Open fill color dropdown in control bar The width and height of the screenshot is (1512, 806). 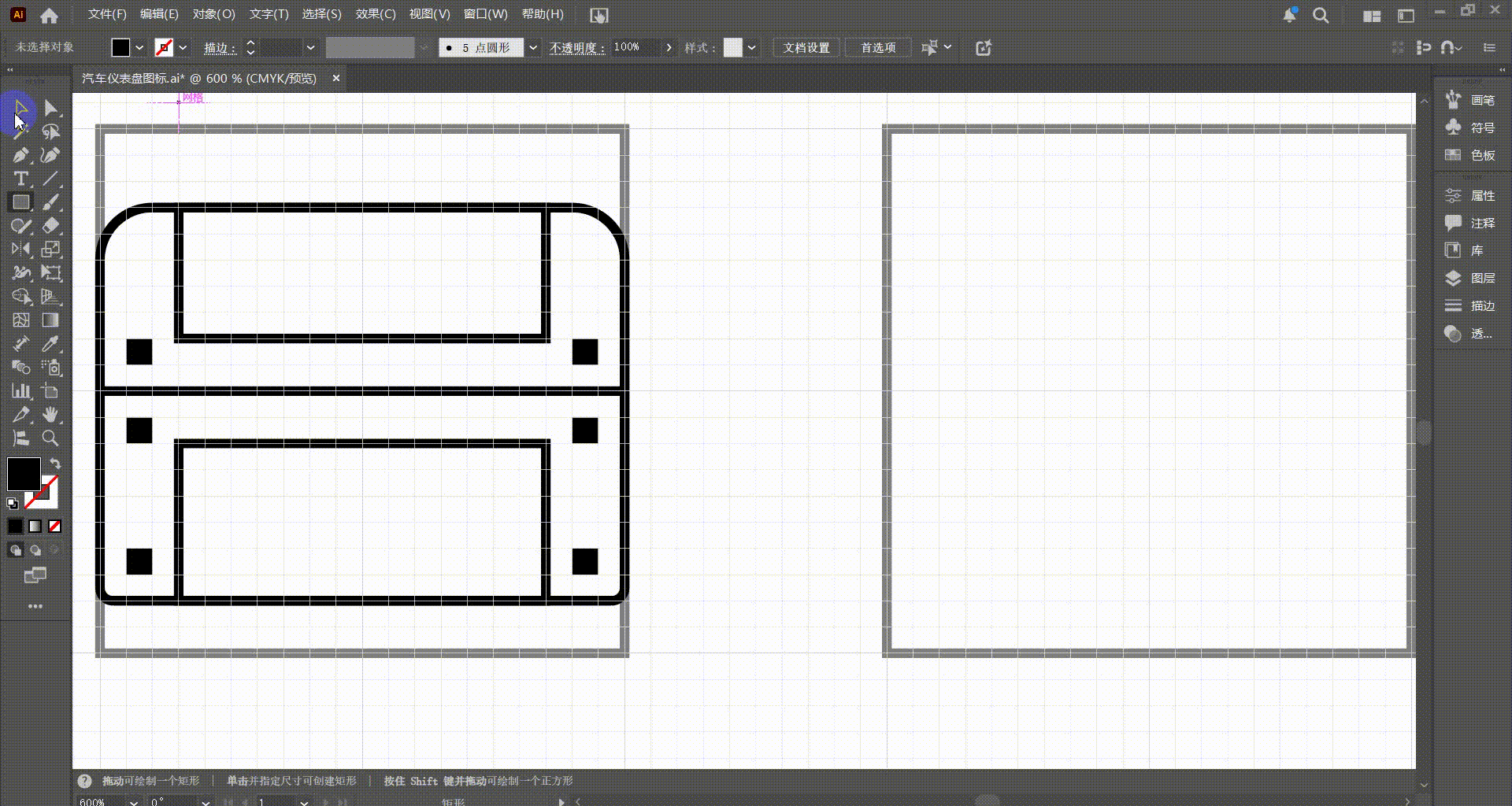tap(139, 48)
